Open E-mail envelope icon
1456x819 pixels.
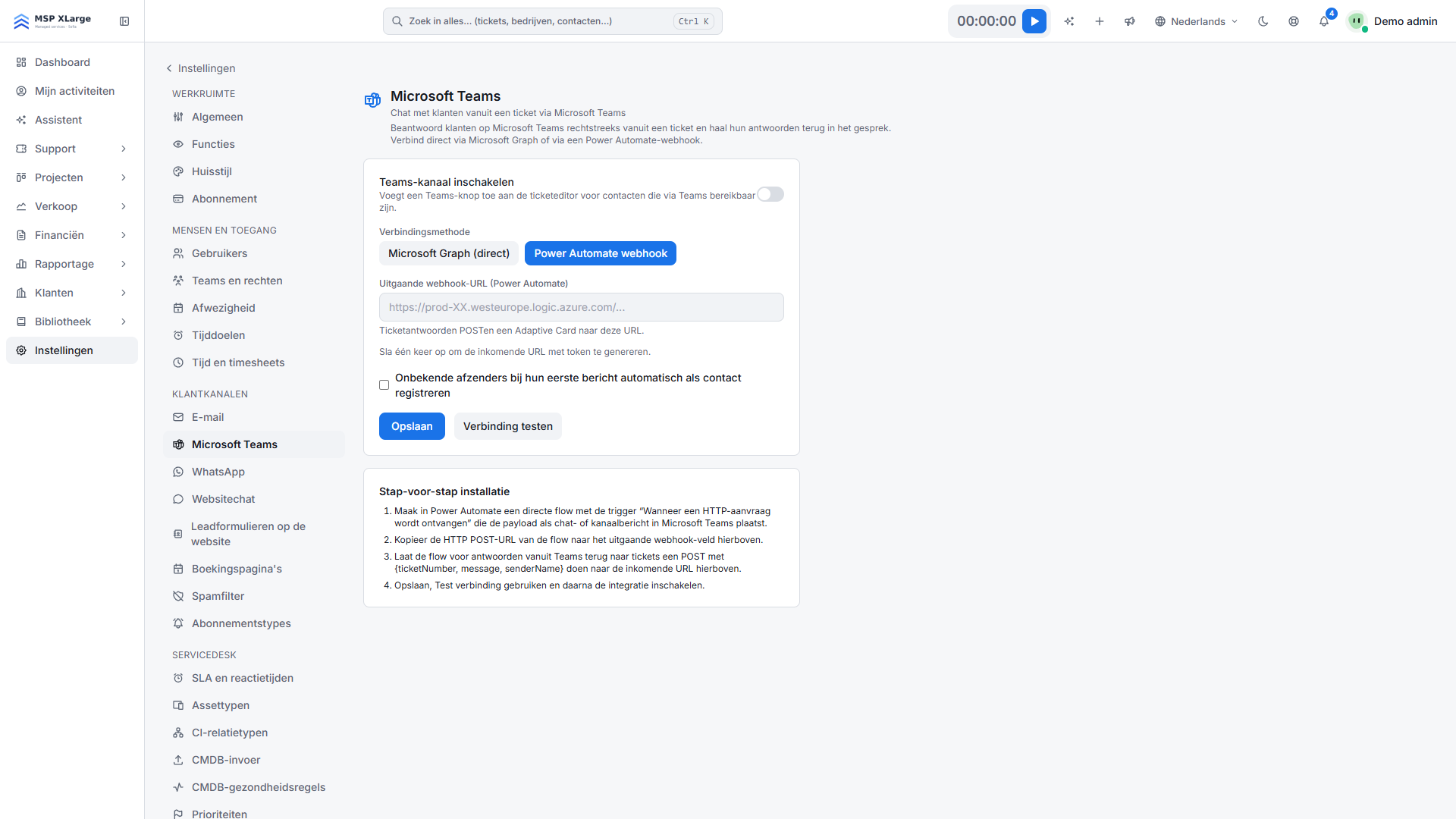click(x=178, y=417)
